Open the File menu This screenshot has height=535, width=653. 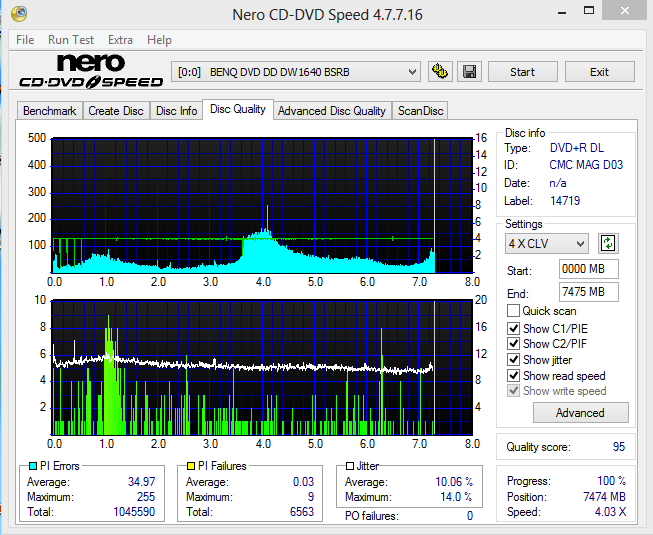pos(25,40)
